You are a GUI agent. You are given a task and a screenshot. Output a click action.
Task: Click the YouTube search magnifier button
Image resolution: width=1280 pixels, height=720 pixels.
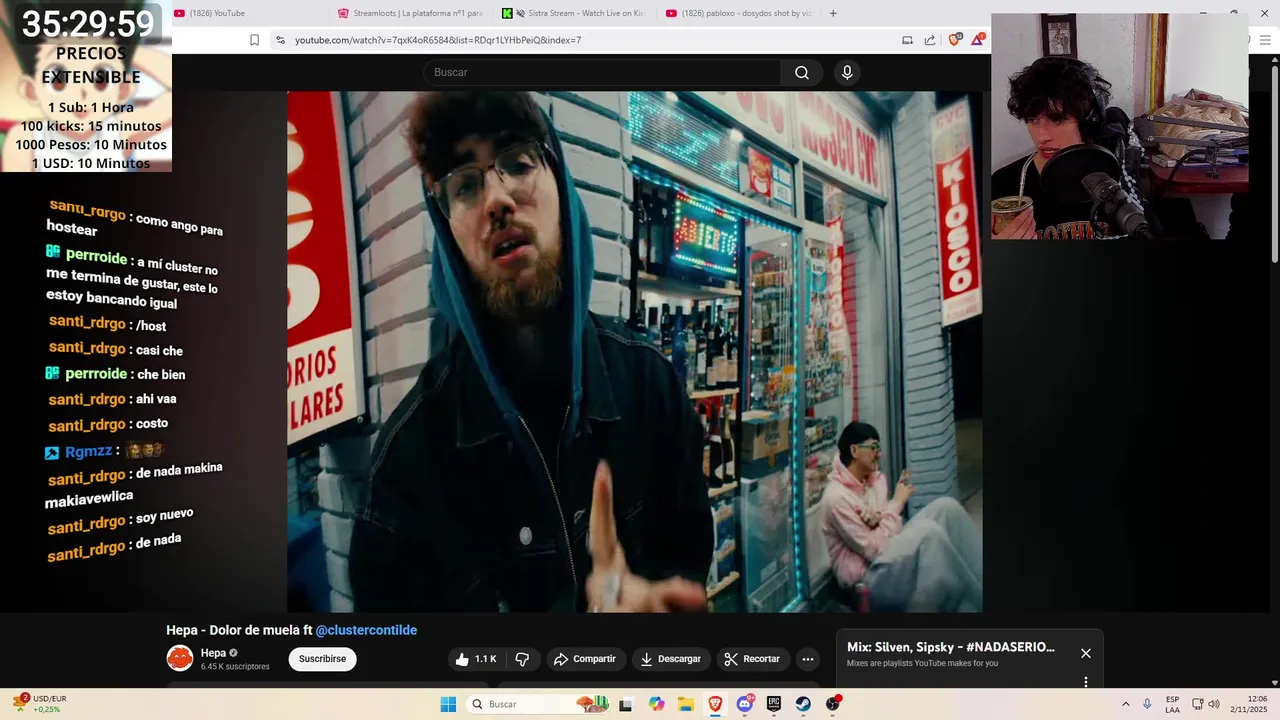(802, 72)
